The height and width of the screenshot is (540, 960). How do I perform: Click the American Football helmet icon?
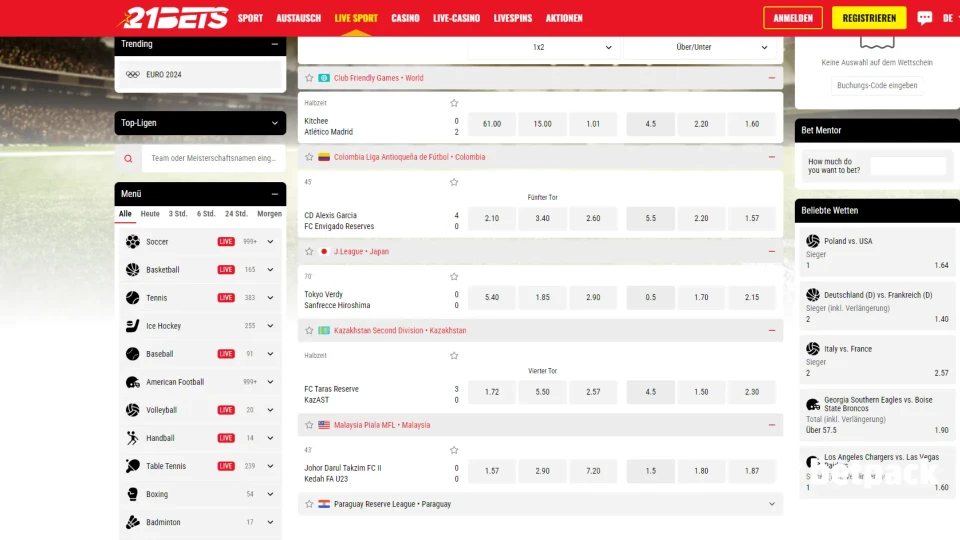(x=132, y=382)
